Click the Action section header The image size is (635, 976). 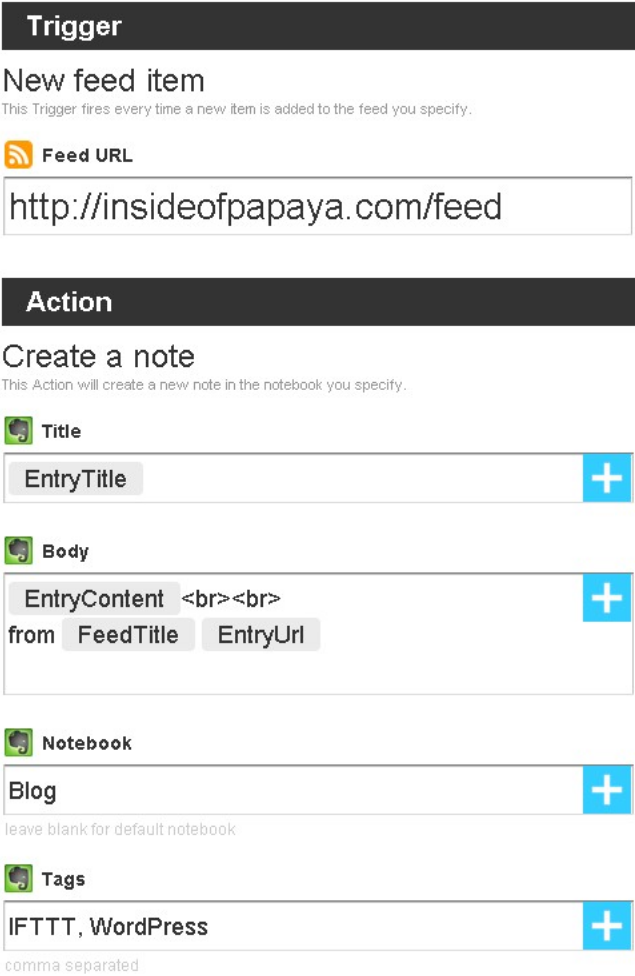click(317, 302)
